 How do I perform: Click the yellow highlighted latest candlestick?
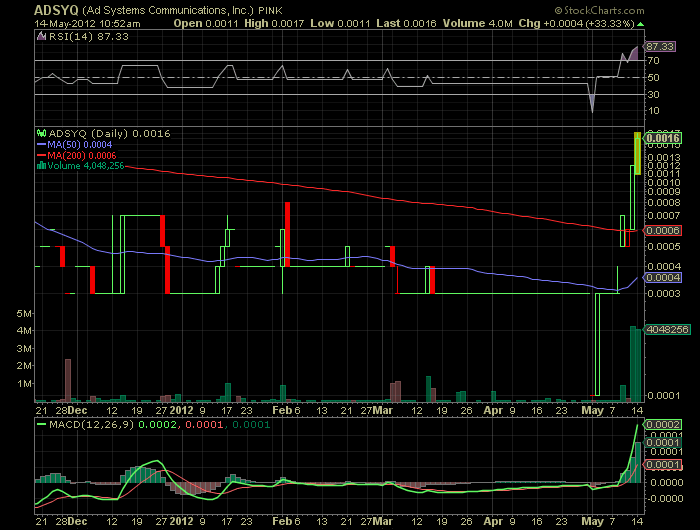coord(638,153)
